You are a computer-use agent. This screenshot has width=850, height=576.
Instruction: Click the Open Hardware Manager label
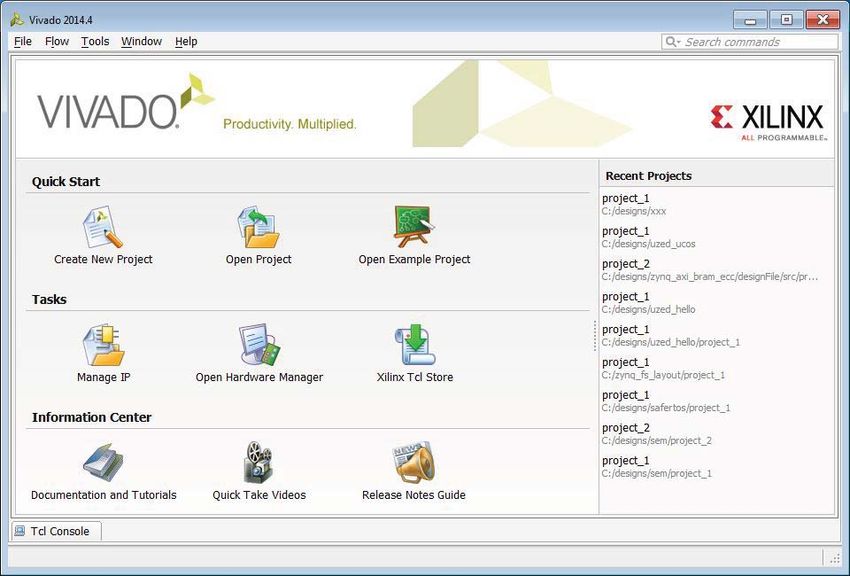(x=259, y=377)
